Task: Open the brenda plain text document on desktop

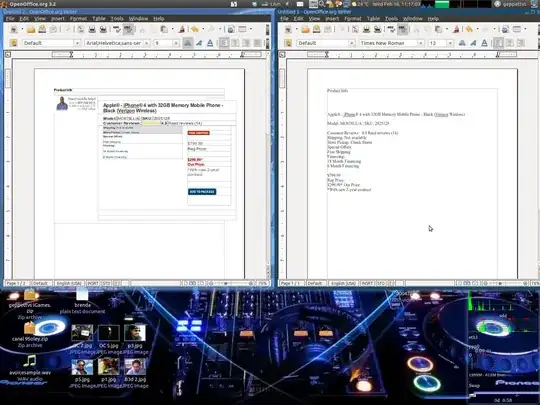Action: [x=82, y=301]
